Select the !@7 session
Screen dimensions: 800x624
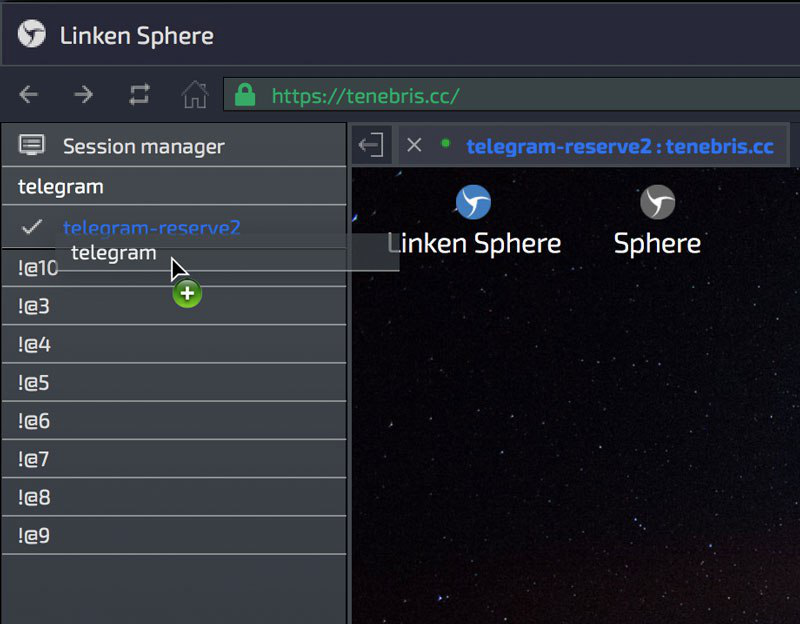pos(174,459)
